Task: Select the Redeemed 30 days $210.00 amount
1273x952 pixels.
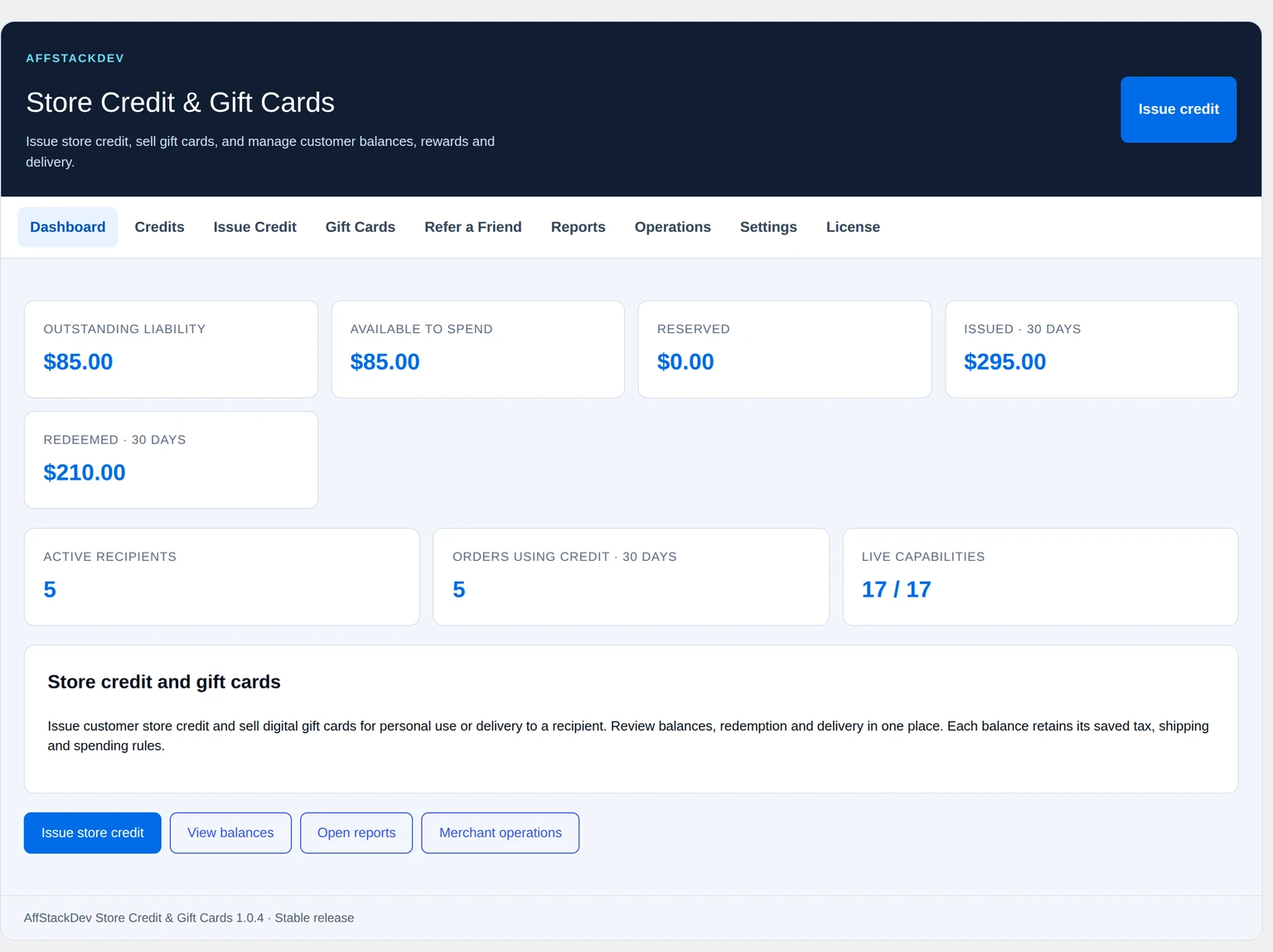Action: coord(85,473)
